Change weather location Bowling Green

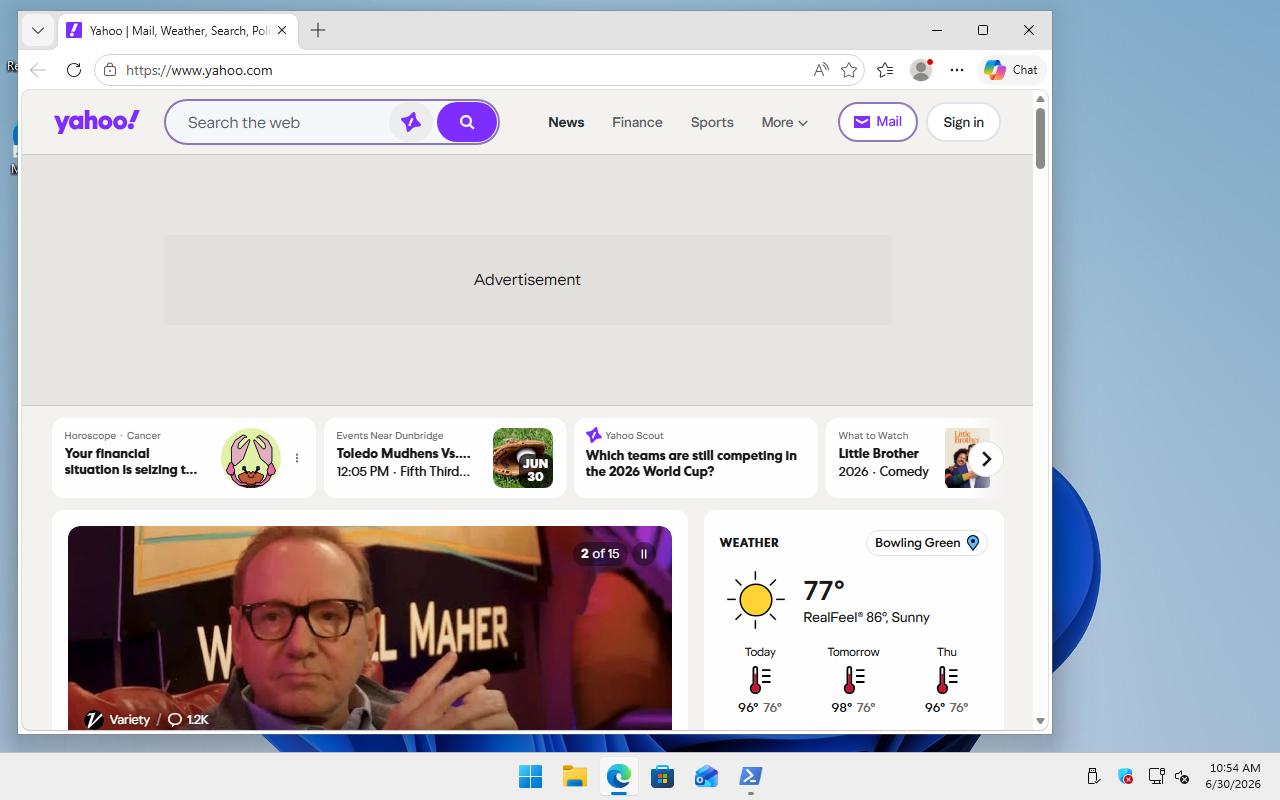[x=927, y=543]
